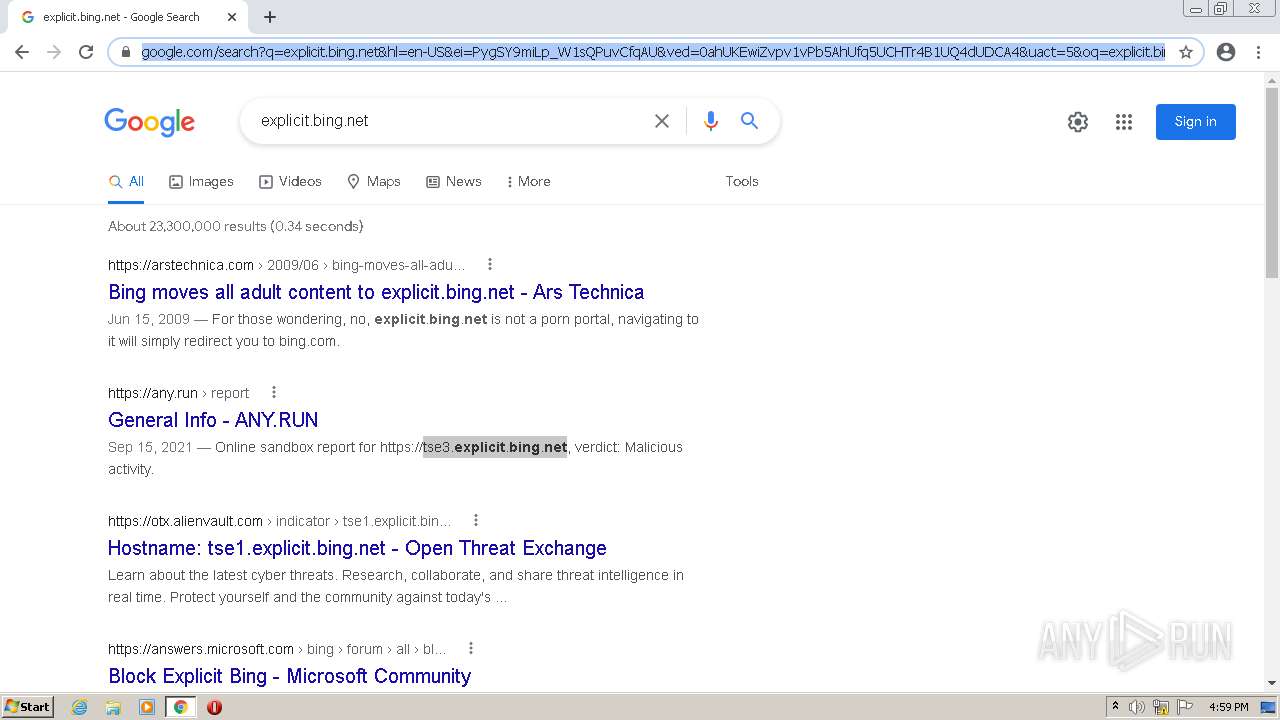Click the action center flag tray icon

pos(1184,707)
